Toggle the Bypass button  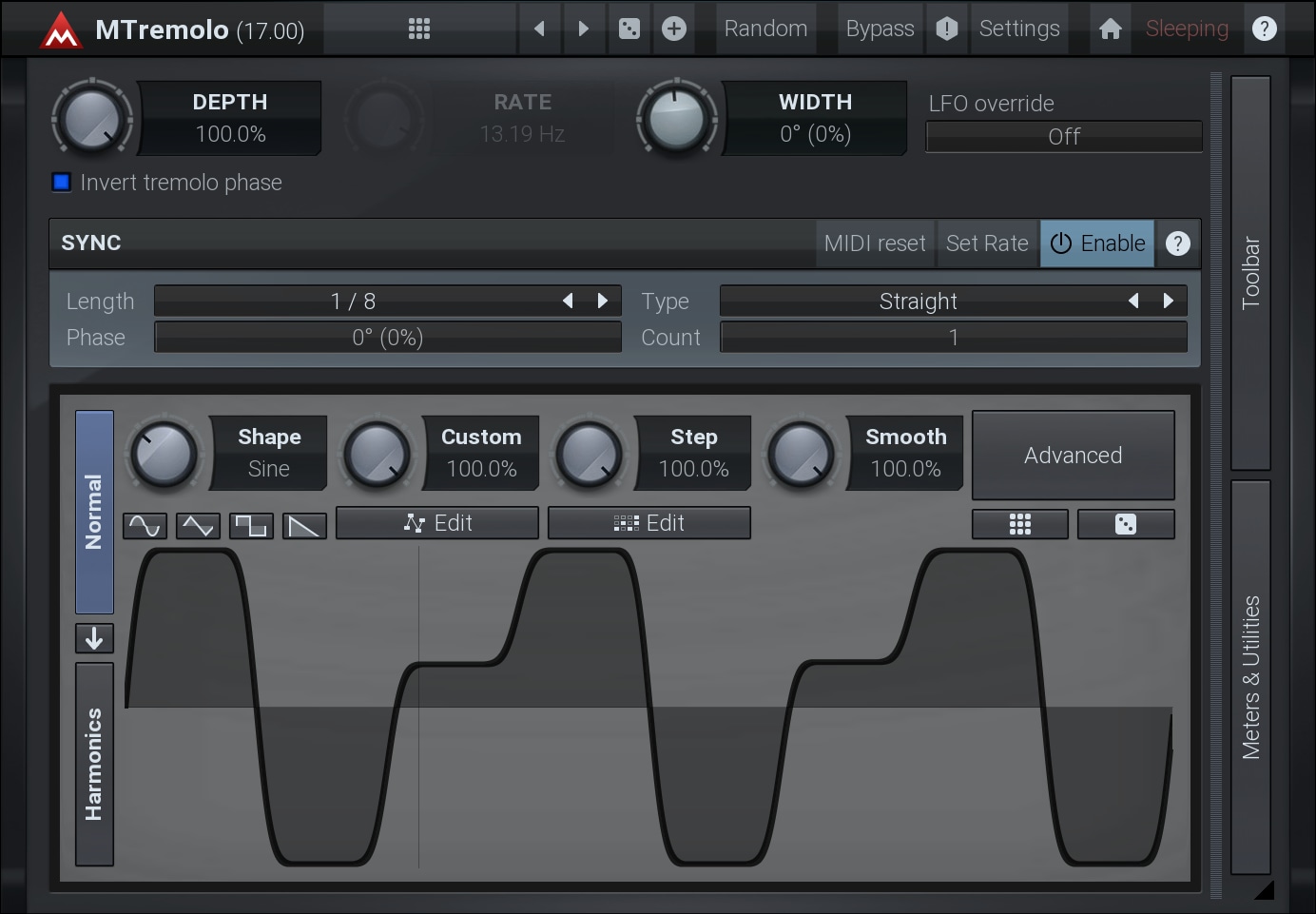coord(880,29)
